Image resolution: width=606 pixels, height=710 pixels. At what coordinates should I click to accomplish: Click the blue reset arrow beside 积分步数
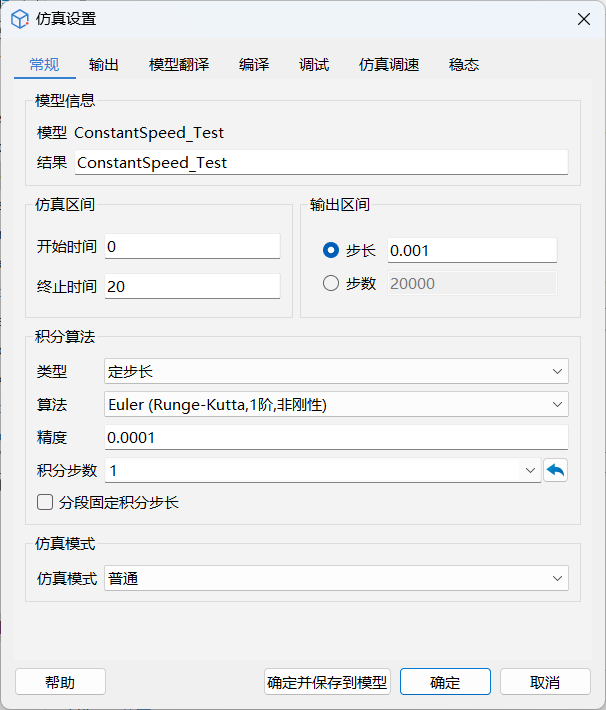tap(555, 470)
